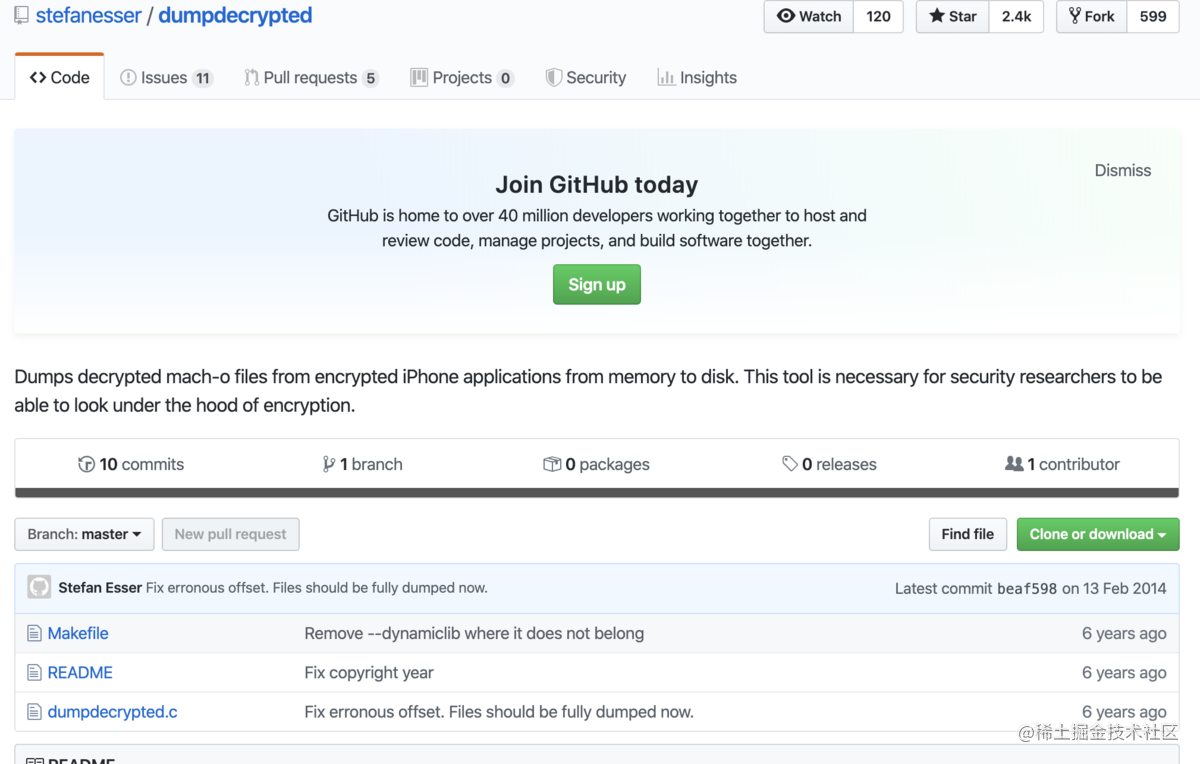Switch to the Code tab
Viewport: 1200px width, 764px height.
[x=60, y=77]
